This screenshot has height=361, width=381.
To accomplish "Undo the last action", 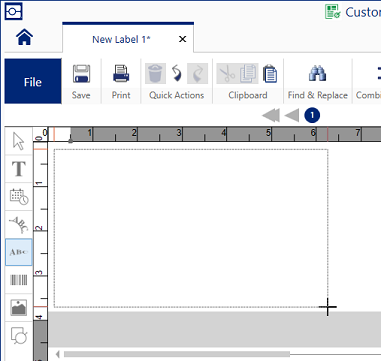I will click(177, 74).
